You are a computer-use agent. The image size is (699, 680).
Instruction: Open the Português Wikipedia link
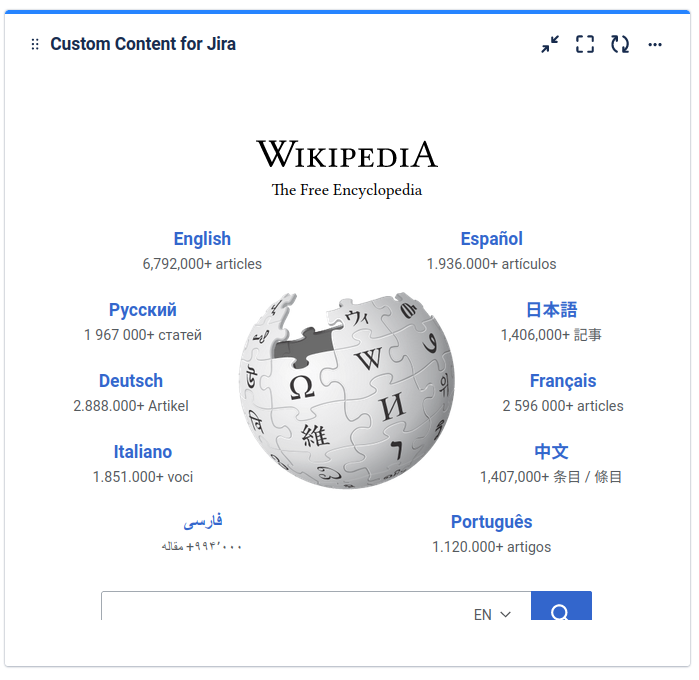click(491, 522)
